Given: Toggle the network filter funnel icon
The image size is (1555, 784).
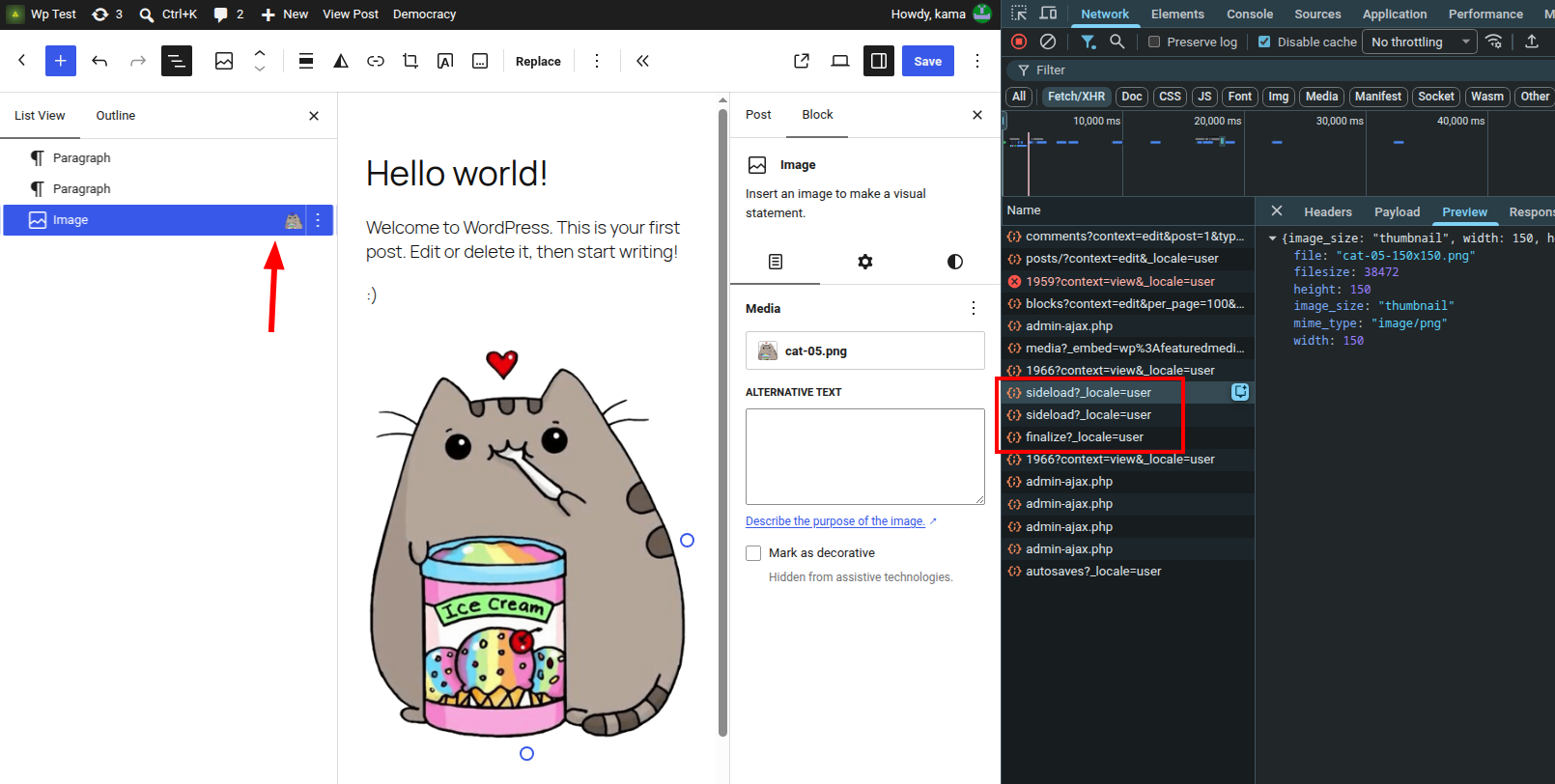Looking at the screenshot, I should (x=1088, y=42).
